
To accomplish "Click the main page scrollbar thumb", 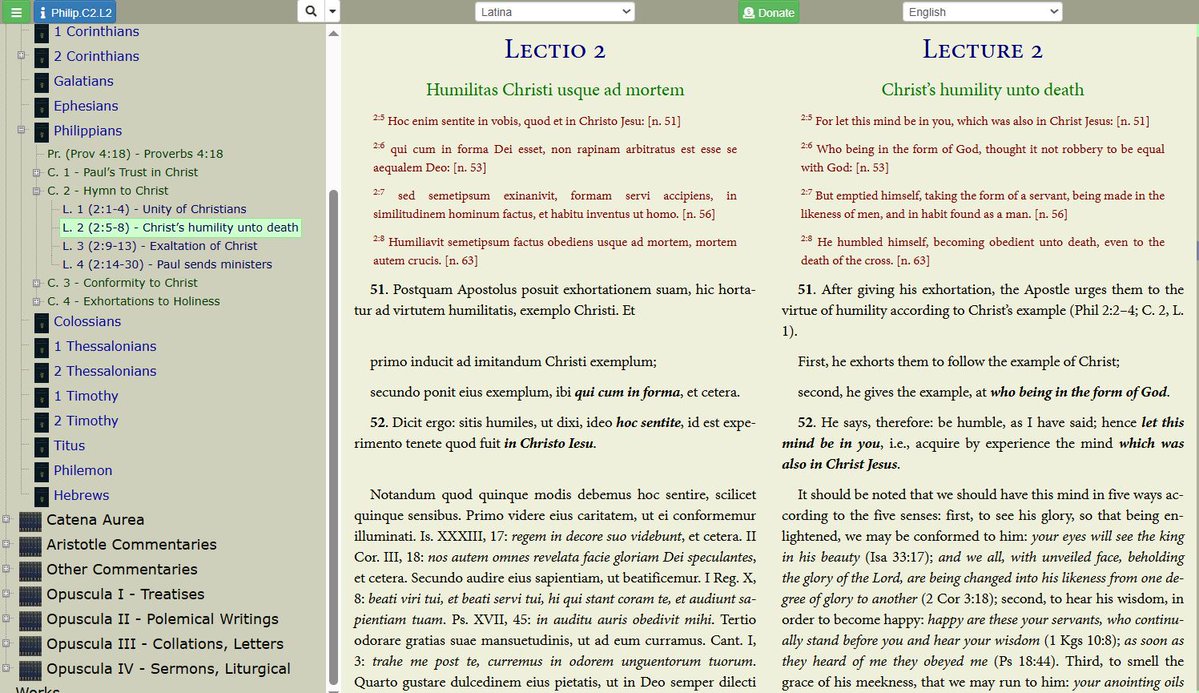I will [1196, 251].
